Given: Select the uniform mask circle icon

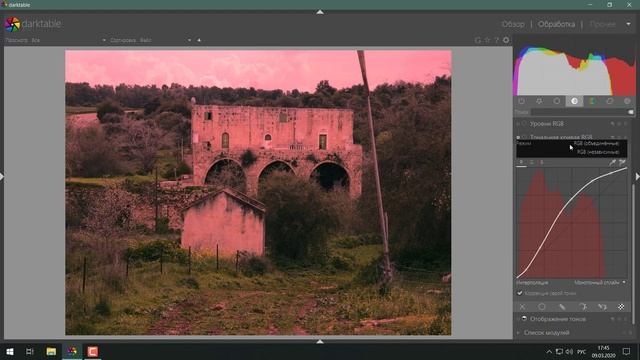Looking at the screenshot, I should 542,307.
